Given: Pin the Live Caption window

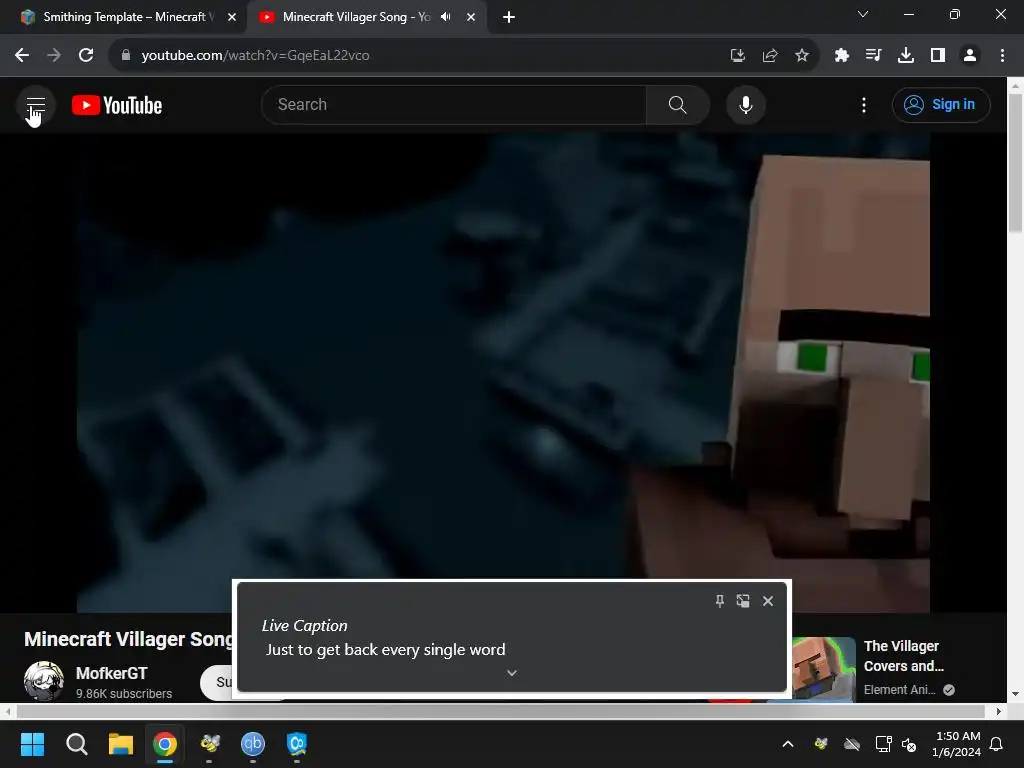Looking at the screenshot, I should pos(719,601).
